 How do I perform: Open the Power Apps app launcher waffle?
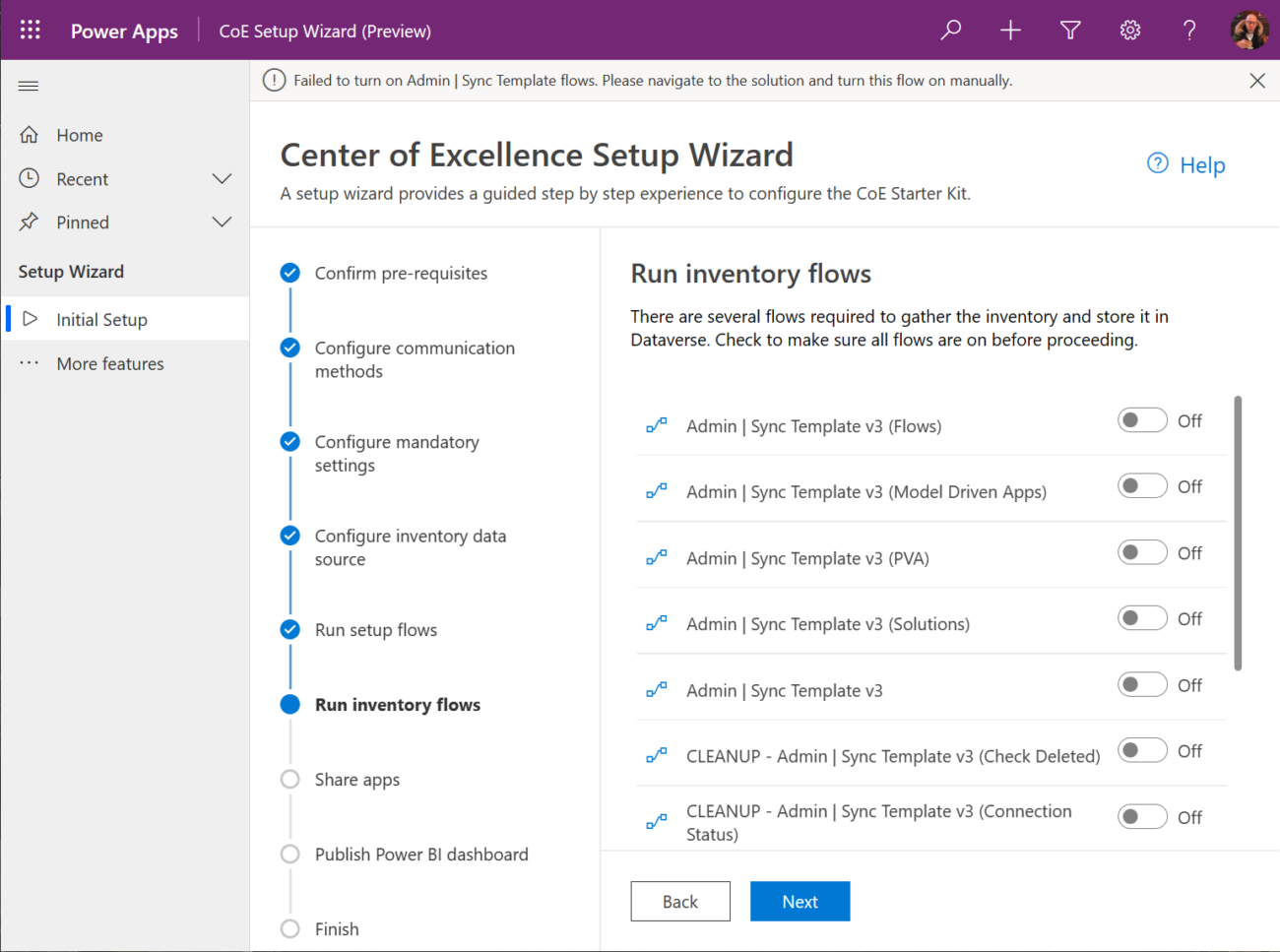(30, 30)
